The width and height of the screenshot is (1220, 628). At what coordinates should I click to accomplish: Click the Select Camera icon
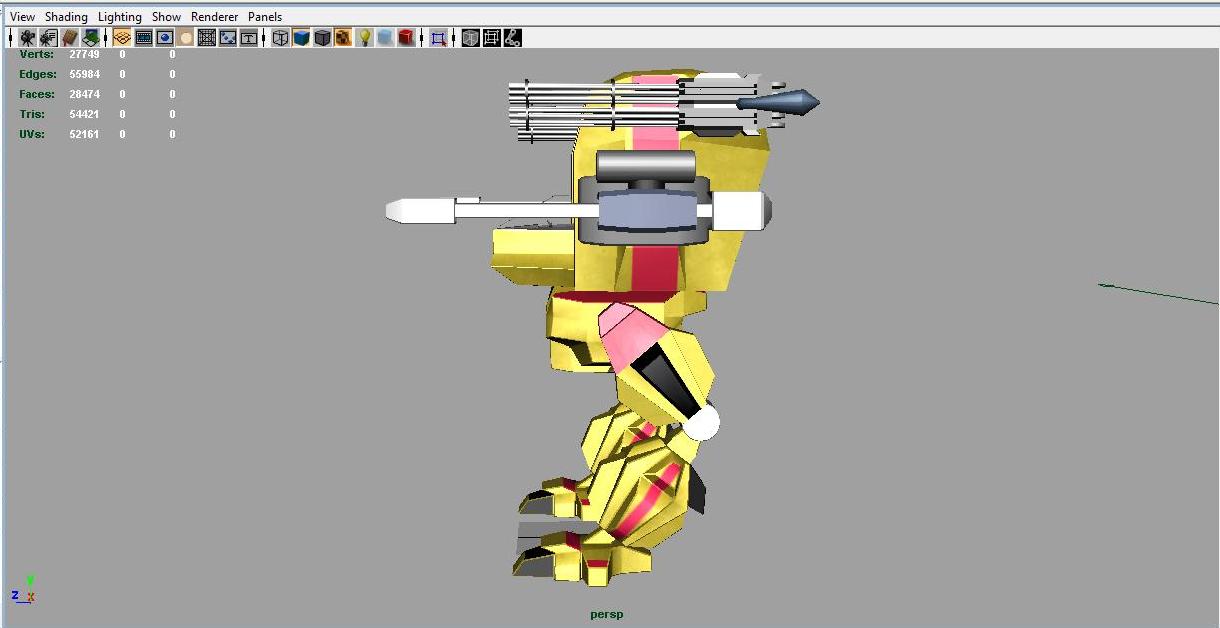(28, 38)
